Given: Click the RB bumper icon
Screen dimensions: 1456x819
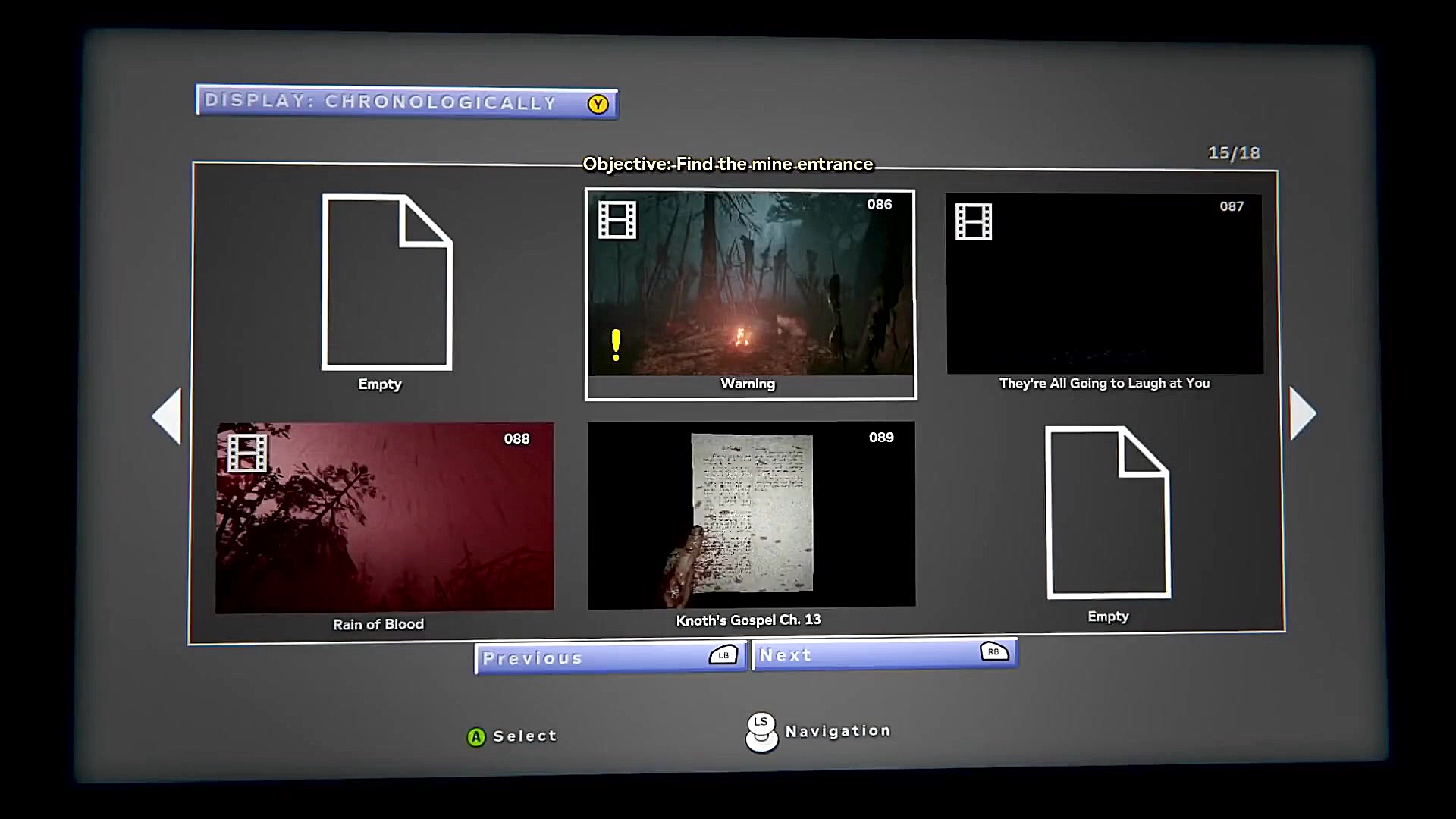Looking at the screenshot, I should coord(993,651).
